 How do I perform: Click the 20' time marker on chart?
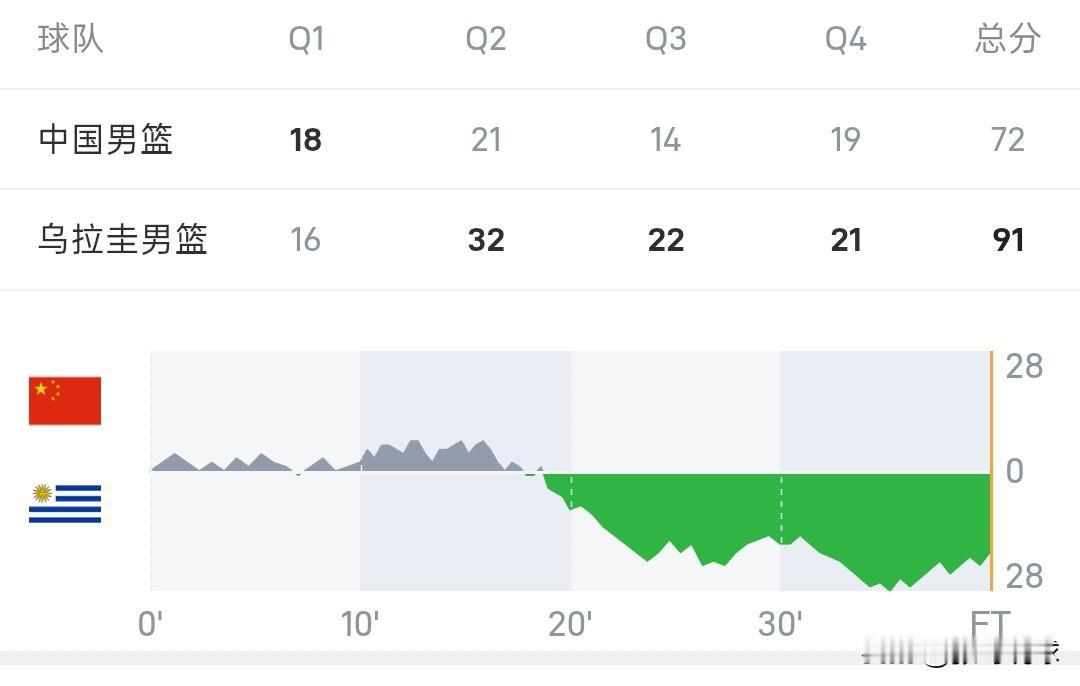click(570, 624)
